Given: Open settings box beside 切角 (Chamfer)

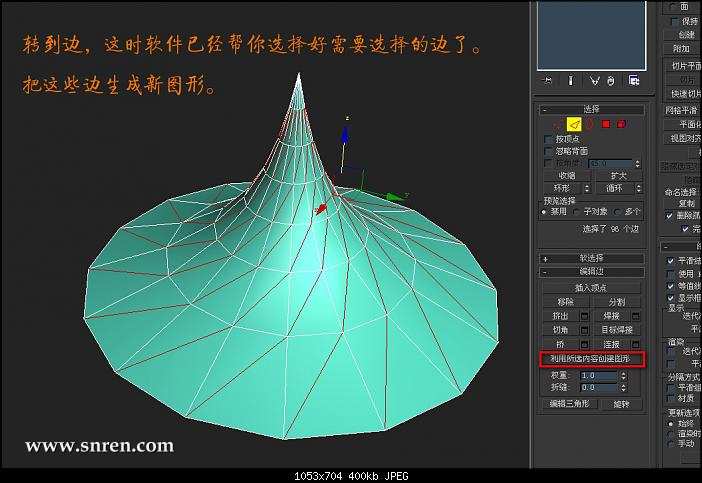Looking at the screenshot, I should pos(584,330).
